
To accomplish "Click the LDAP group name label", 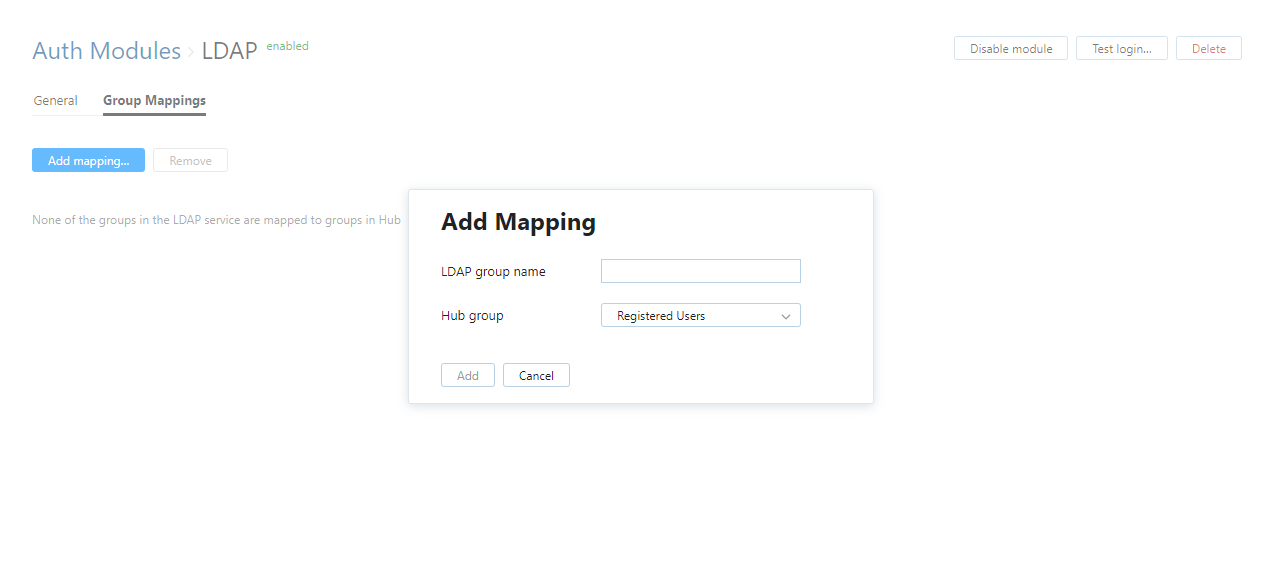I will click(493, 272).
